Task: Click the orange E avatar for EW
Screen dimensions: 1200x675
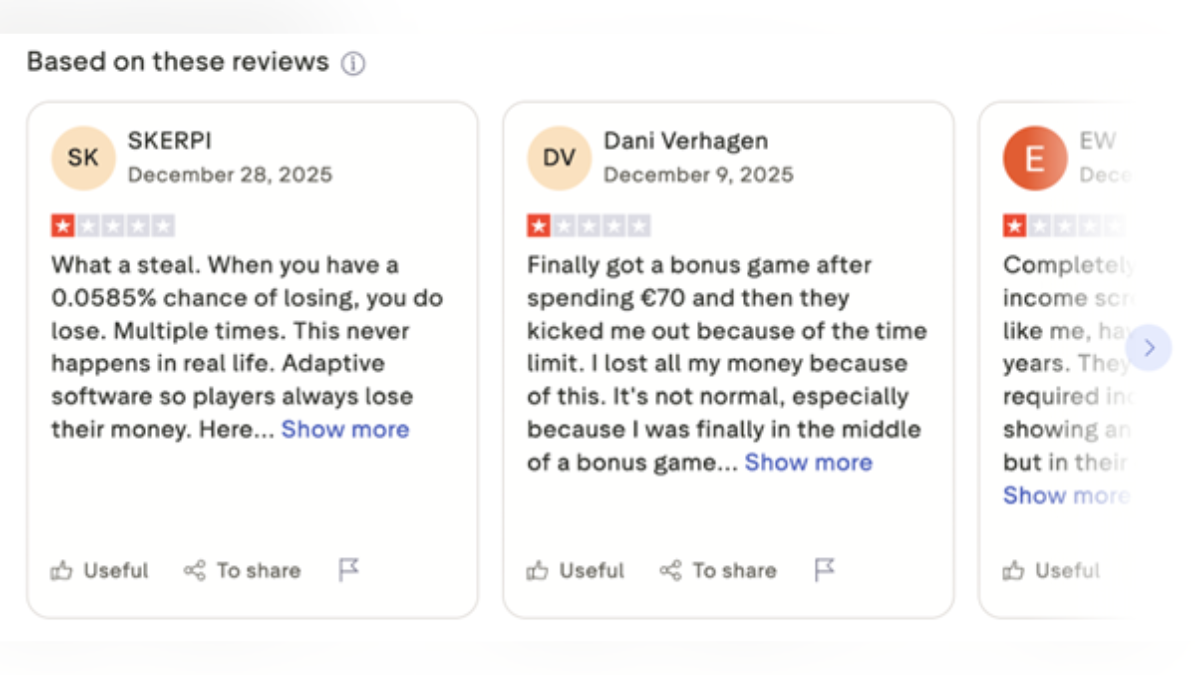Action: [1035, 158]
